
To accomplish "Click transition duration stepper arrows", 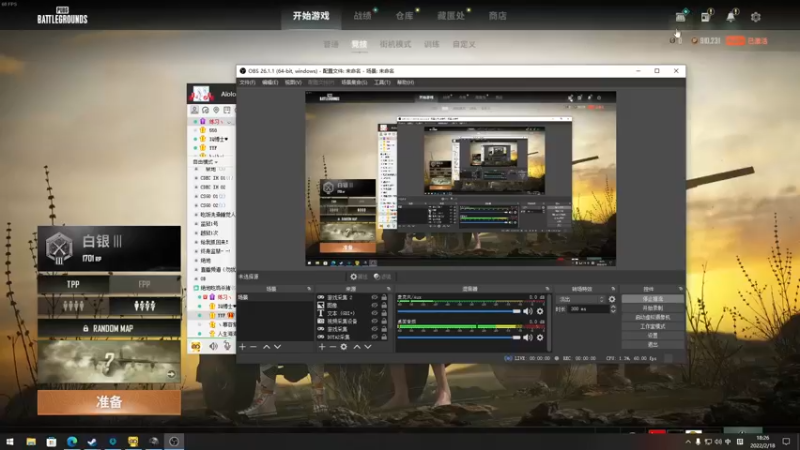I will (613, 309).
